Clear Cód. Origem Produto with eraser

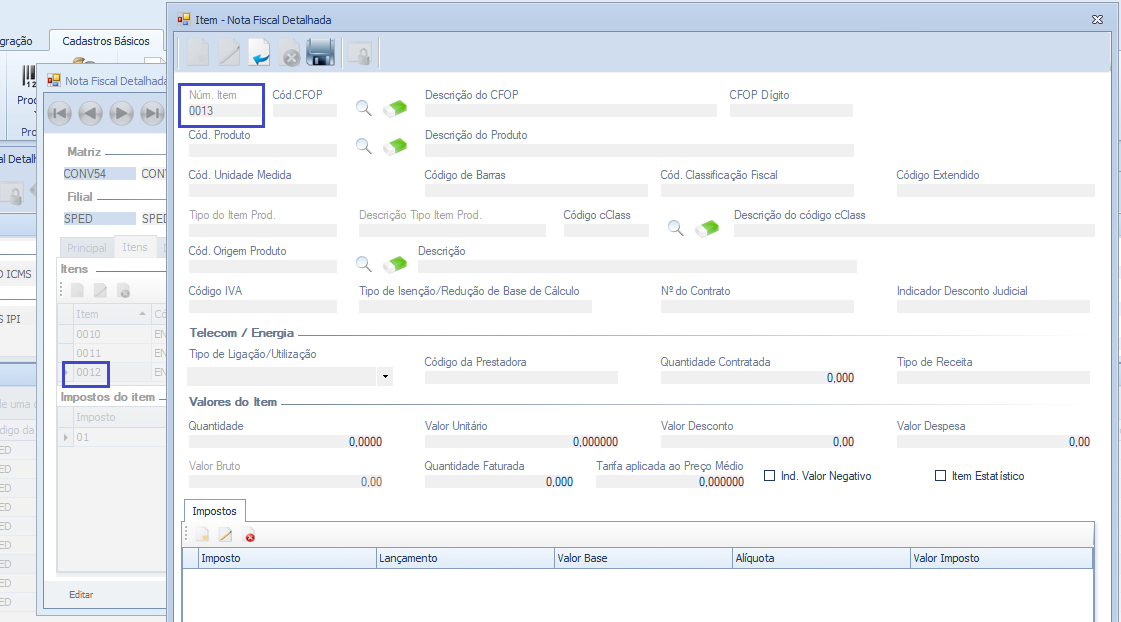(x=395, y=264)
